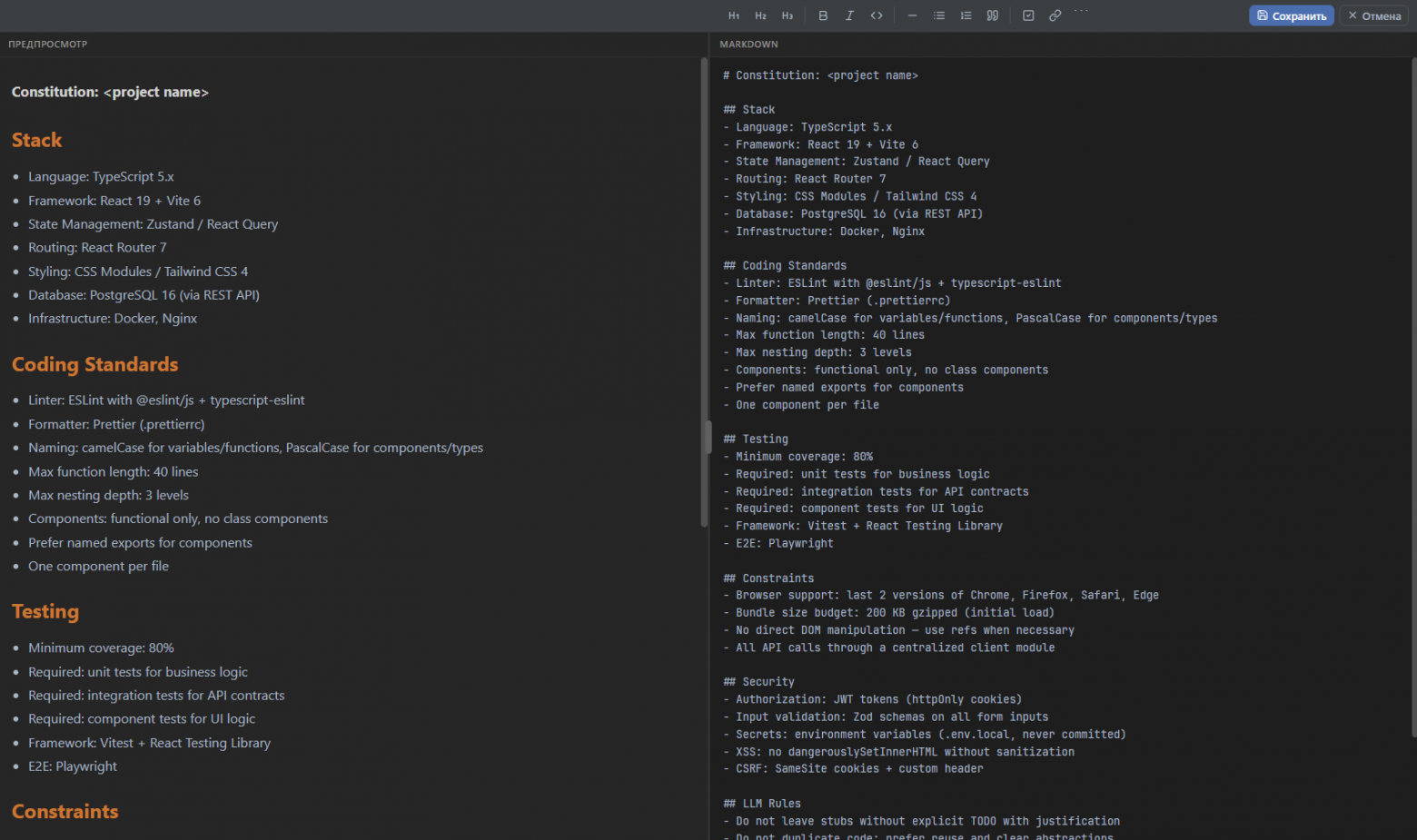Toggle bold formatting

[823, 15]
